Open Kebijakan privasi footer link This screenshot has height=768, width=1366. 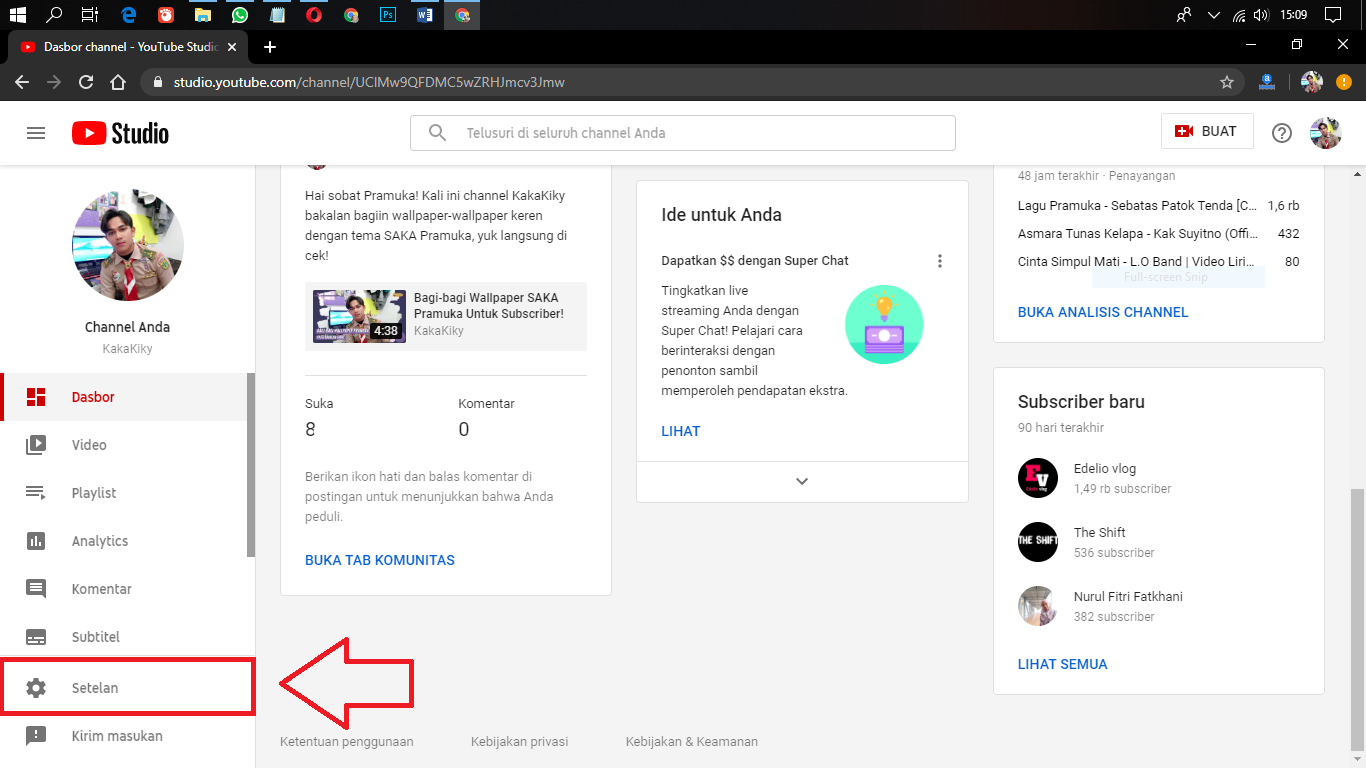[520, 742]
